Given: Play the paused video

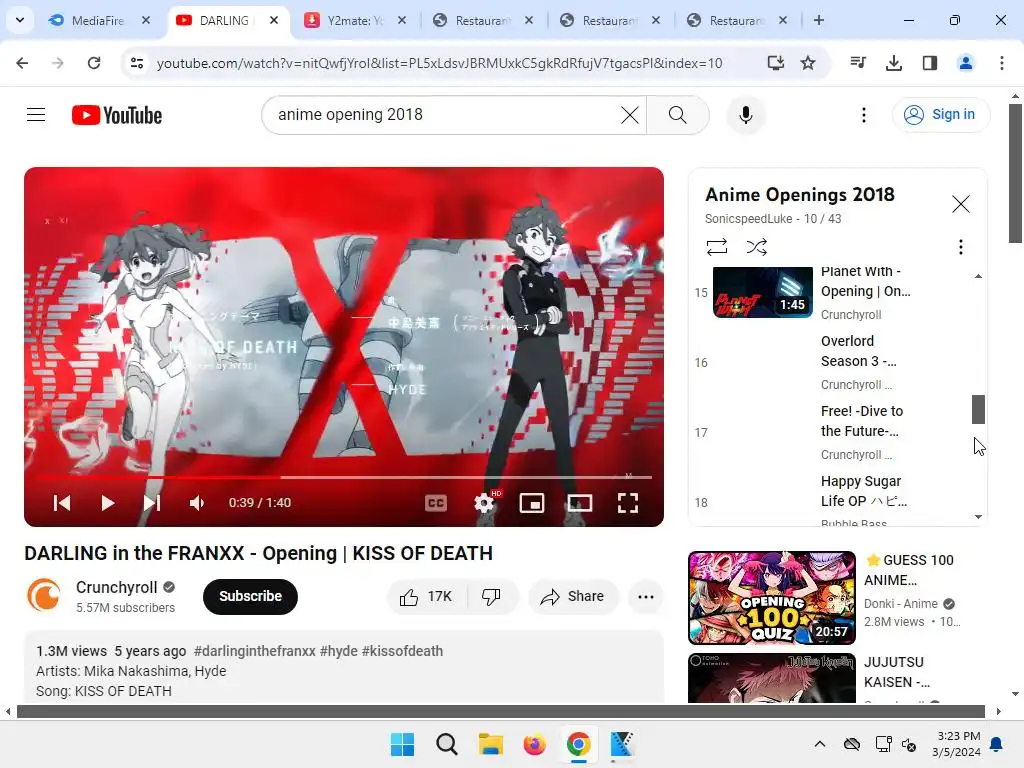Looking at the screenshot, I should (107, 502).
